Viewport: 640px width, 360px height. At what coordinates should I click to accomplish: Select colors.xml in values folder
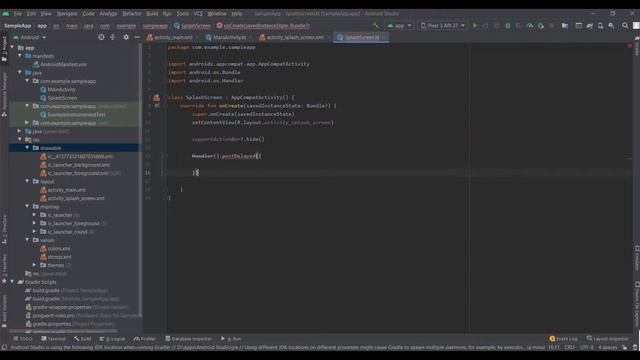(x=58, y=249)
